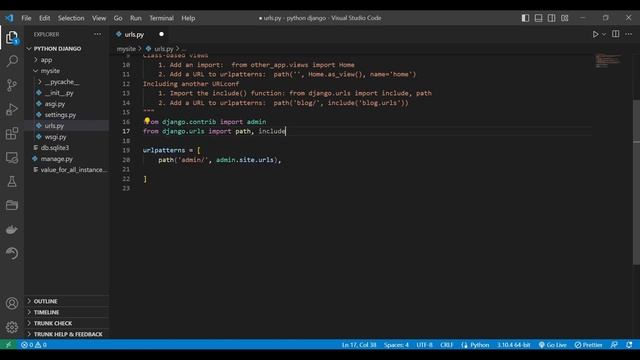This screenshot has height=360, width=640.
Task: Open the Search view icon
Action: [12, 61]
